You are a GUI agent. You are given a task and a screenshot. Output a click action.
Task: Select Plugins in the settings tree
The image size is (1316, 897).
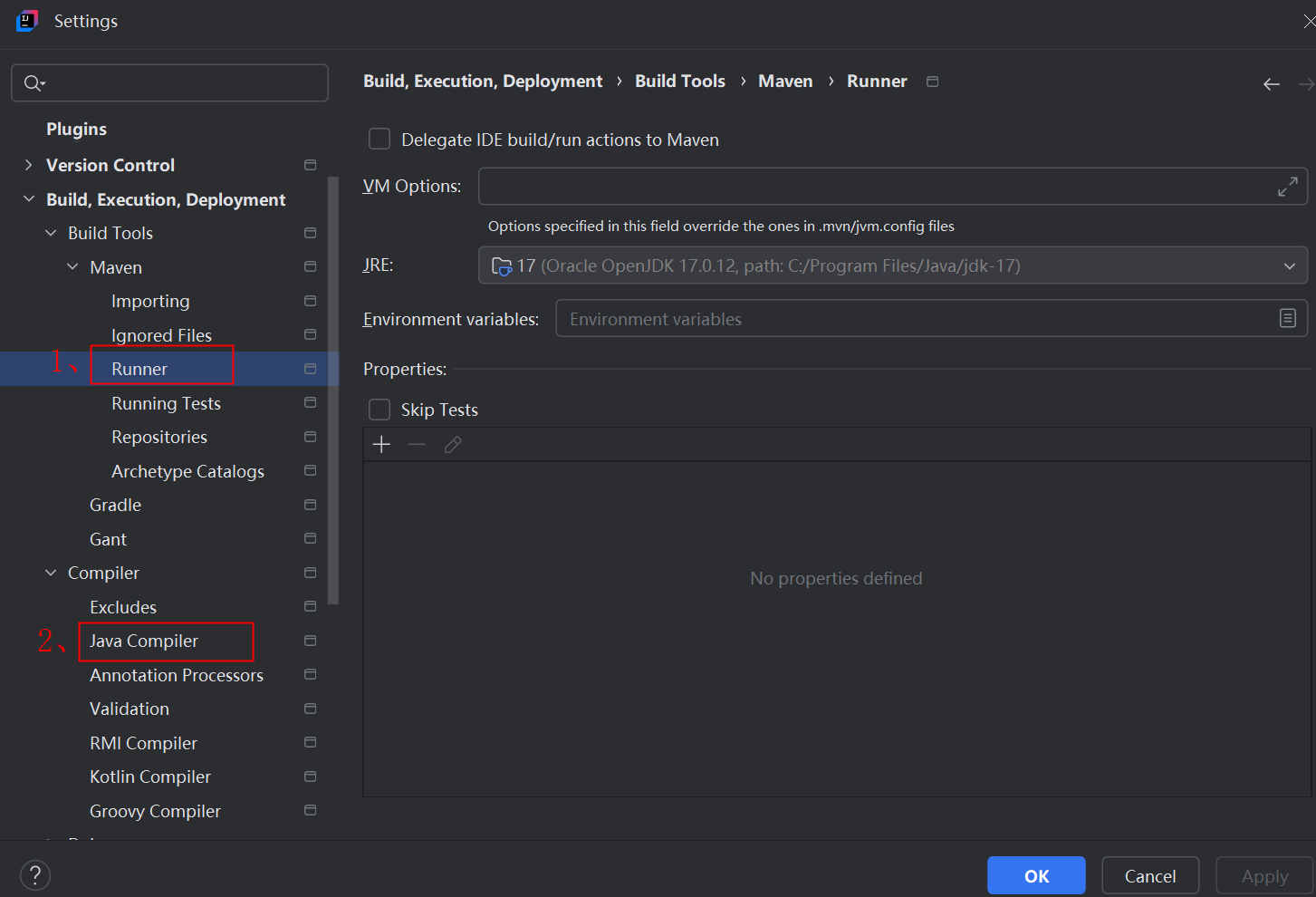tap(76, 129)
